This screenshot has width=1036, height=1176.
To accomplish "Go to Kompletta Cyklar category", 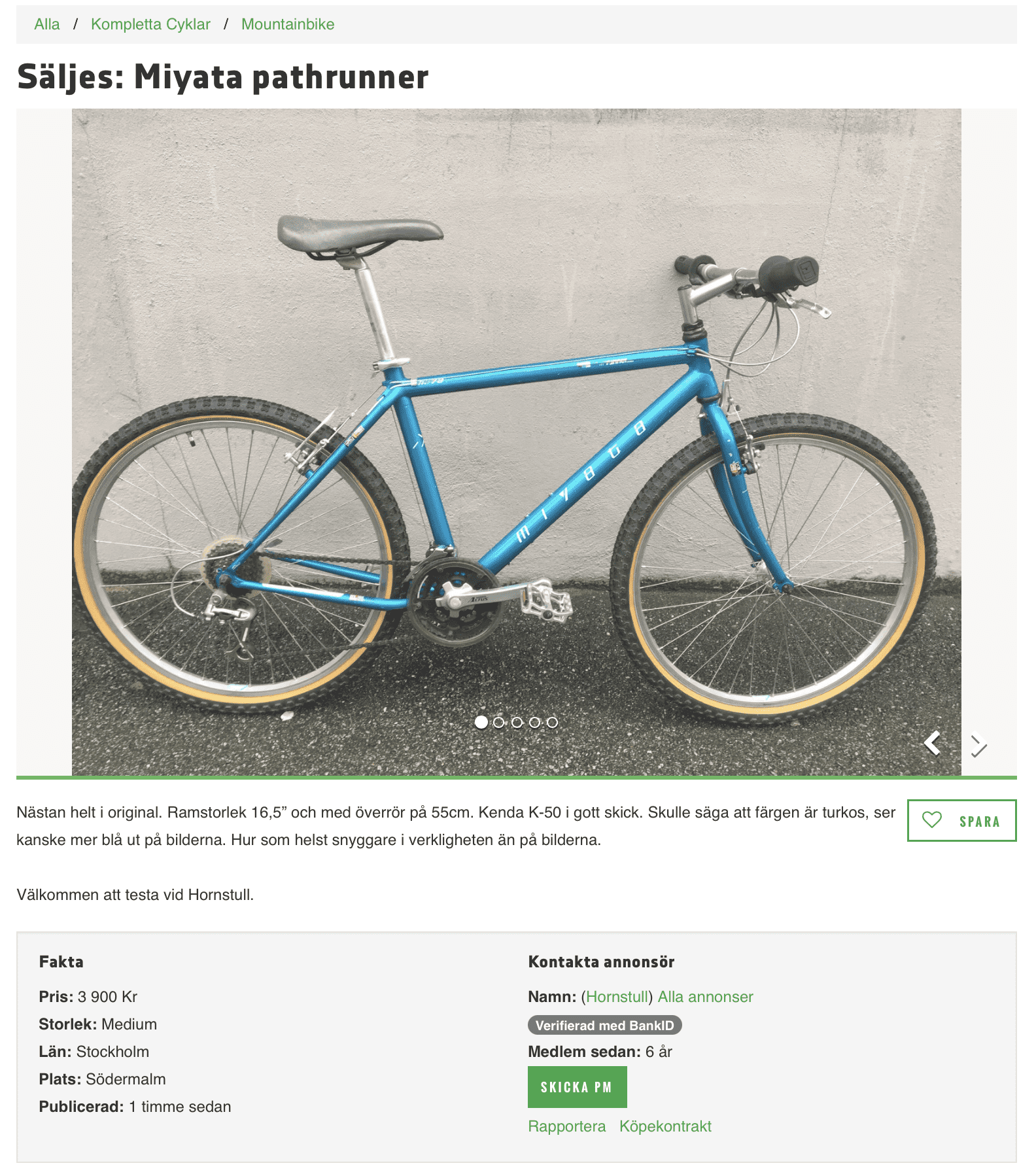I will [x=150, y=24].
